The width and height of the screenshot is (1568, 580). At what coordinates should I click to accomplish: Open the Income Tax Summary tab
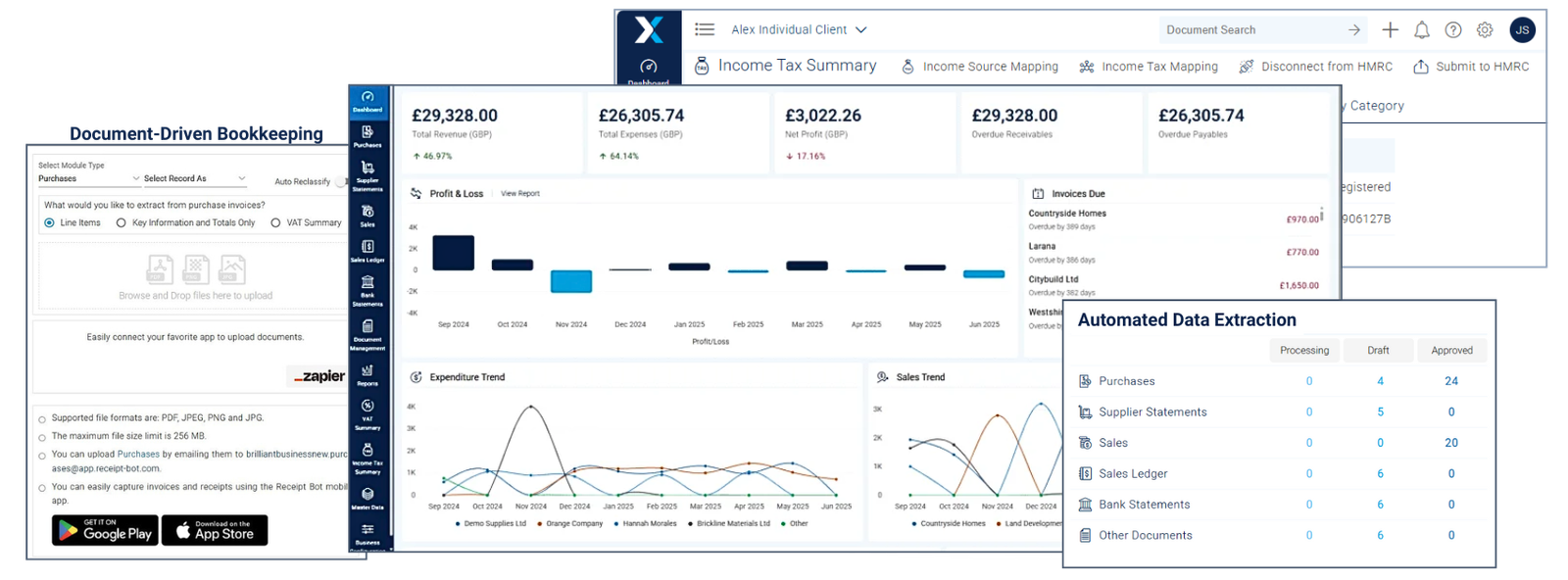pyautogui.click(x=786, y=66)
